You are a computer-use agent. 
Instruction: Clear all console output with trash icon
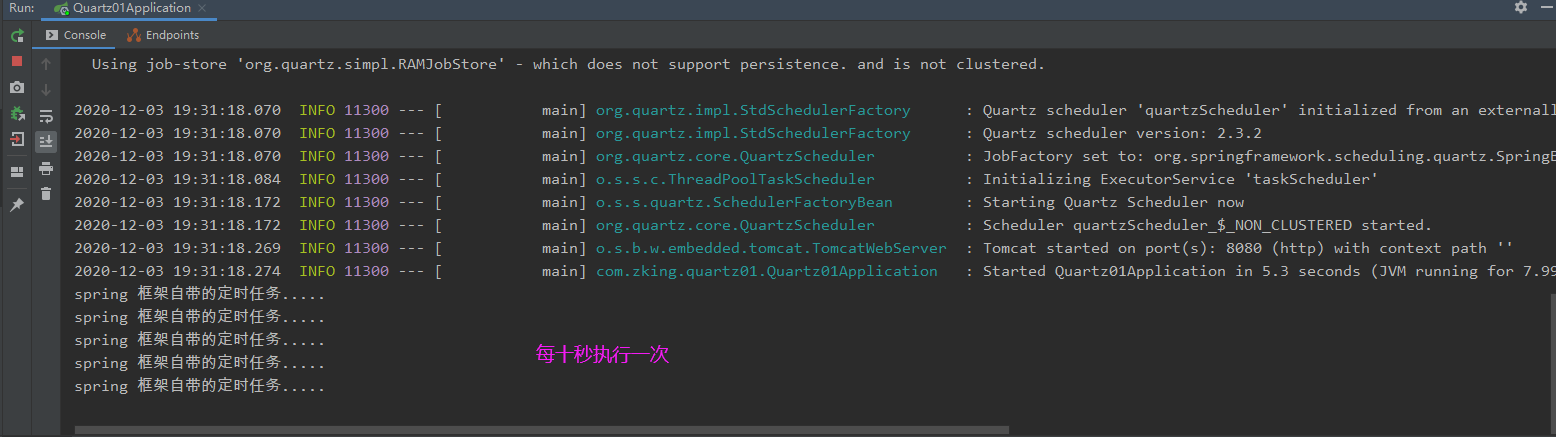tap(46, 194)
